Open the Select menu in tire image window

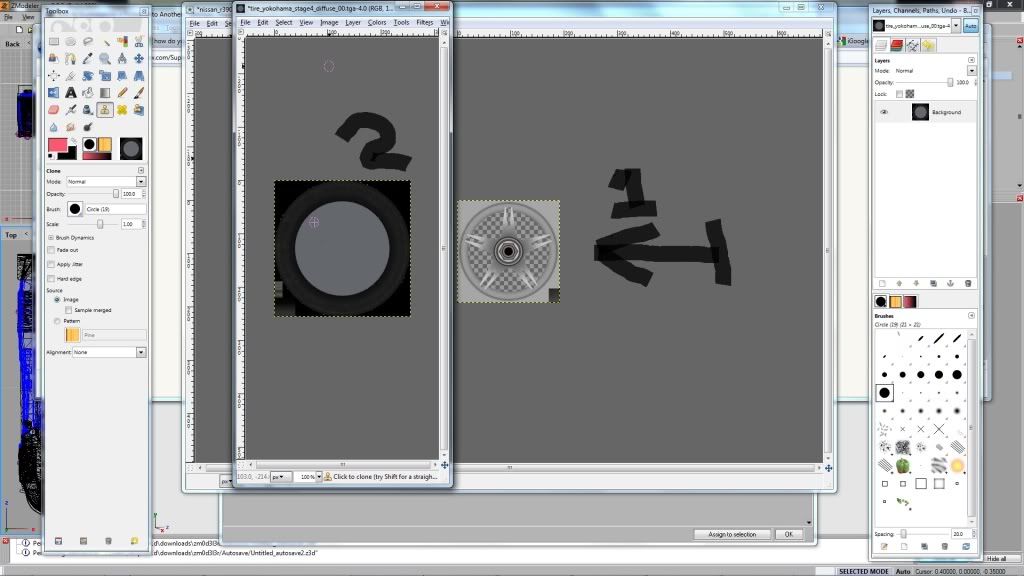coord(283,22)
